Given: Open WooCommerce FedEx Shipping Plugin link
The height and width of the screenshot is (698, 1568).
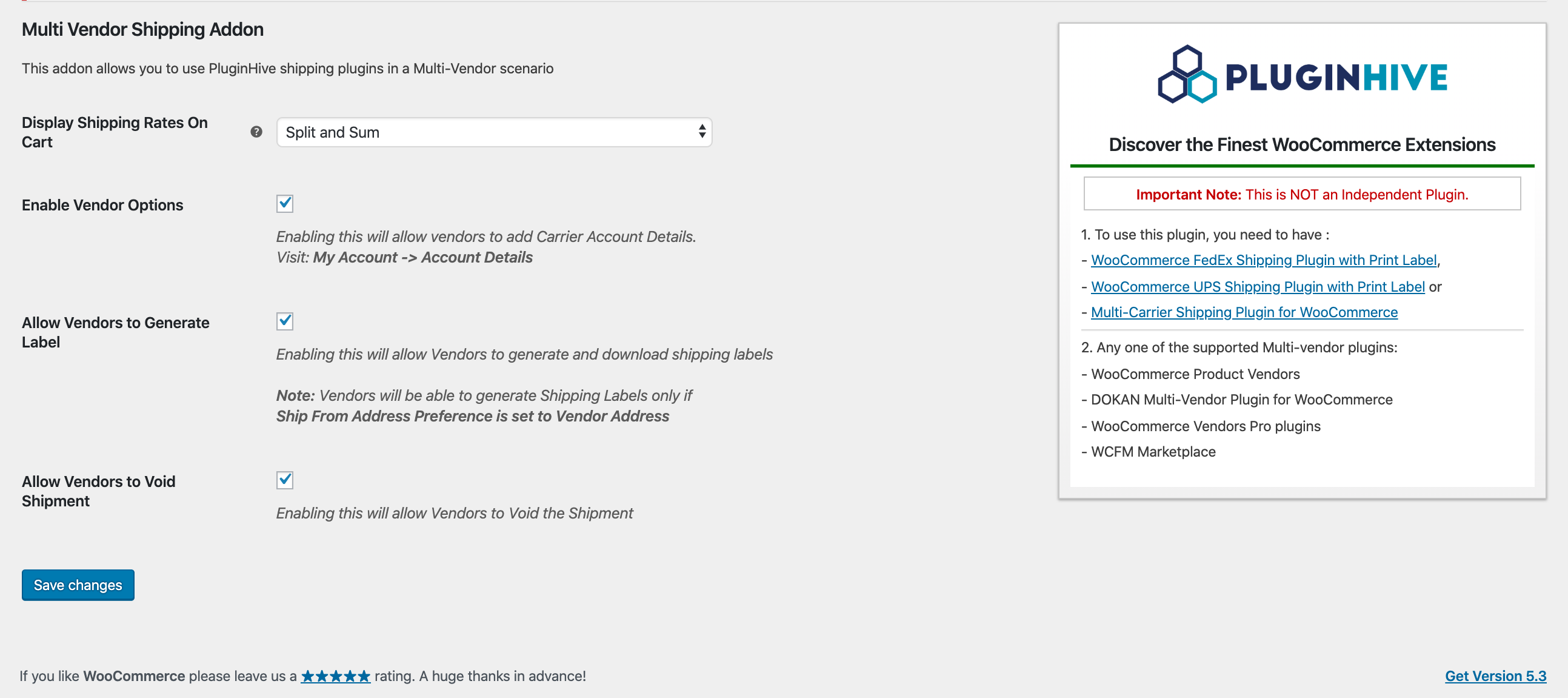Looking at the screenshot, I should [1263, 260].
